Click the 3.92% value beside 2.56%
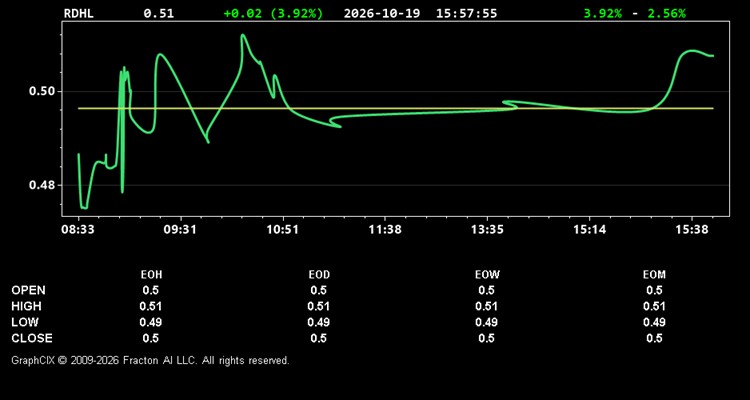 coord(603,13)
